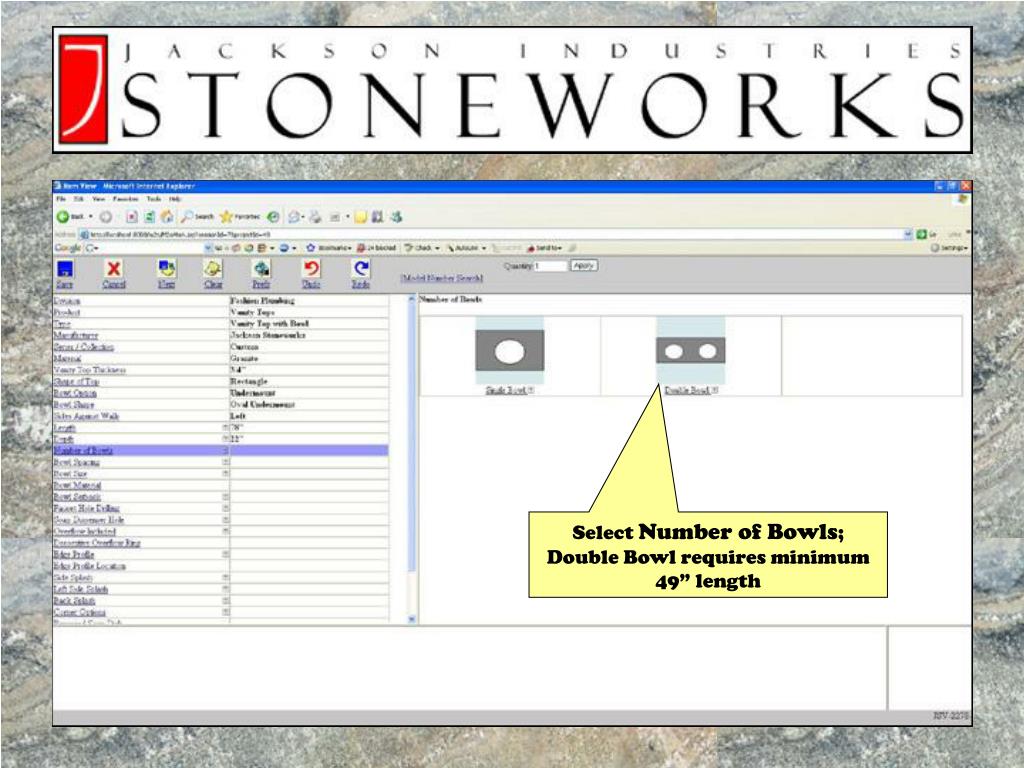This screenshot has width=1024, height=768.
Task: Click the Bowl Spacing attribute link
Action: (77, 462)
